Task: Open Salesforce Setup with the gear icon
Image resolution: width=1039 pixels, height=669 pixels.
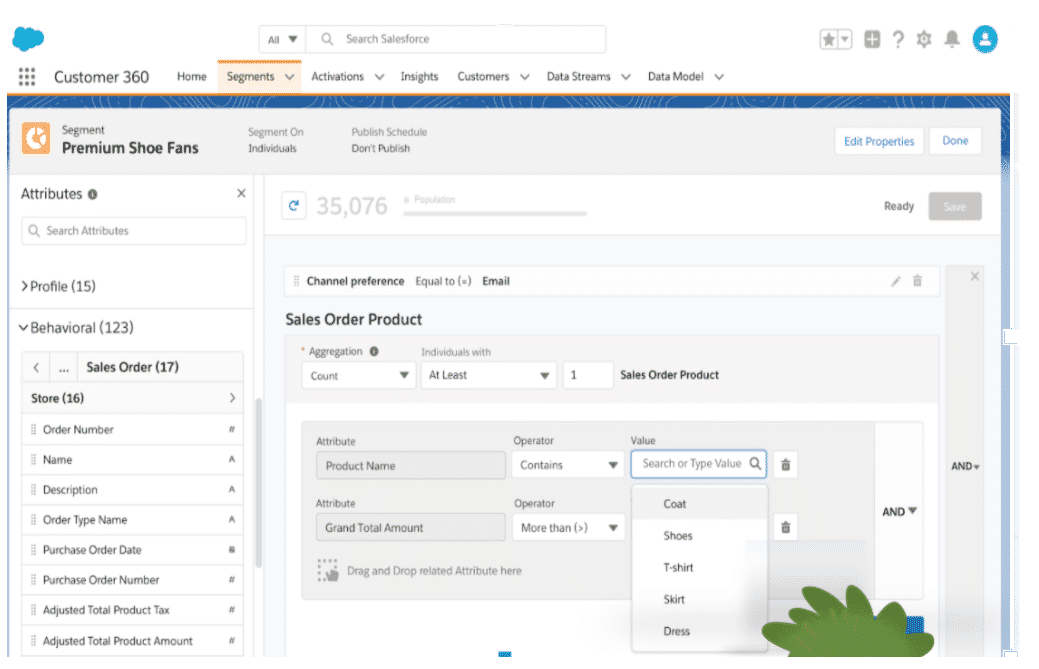Action: 924,38
